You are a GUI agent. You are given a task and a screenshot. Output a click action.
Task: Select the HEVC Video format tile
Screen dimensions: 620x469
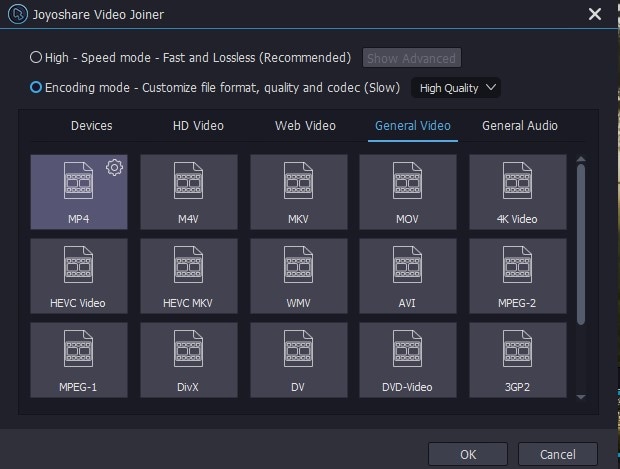pos(79,276)
